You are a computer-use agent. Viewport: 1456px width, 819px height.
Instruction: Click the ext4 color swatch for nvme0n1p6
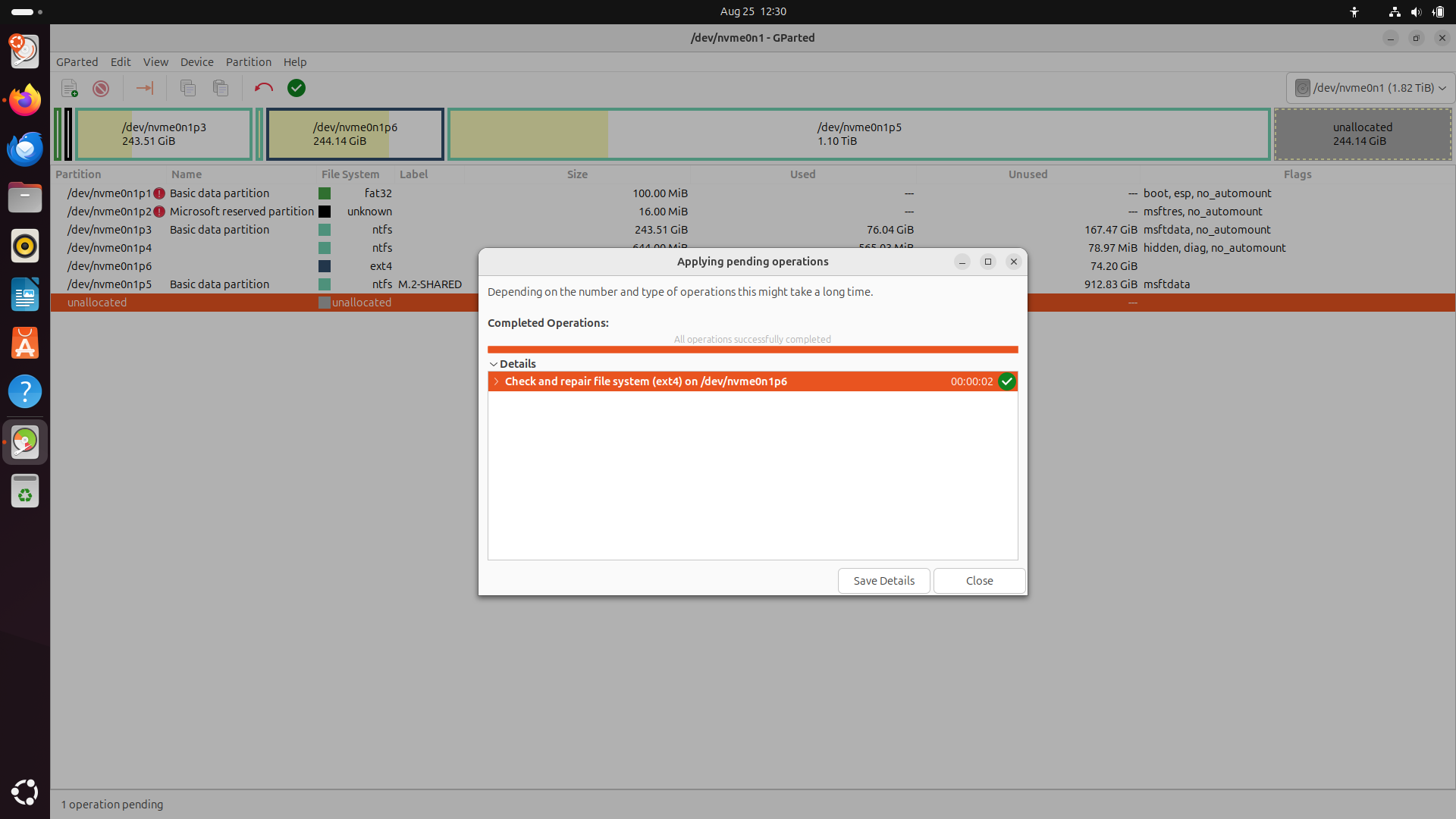[x=325, y=266]
